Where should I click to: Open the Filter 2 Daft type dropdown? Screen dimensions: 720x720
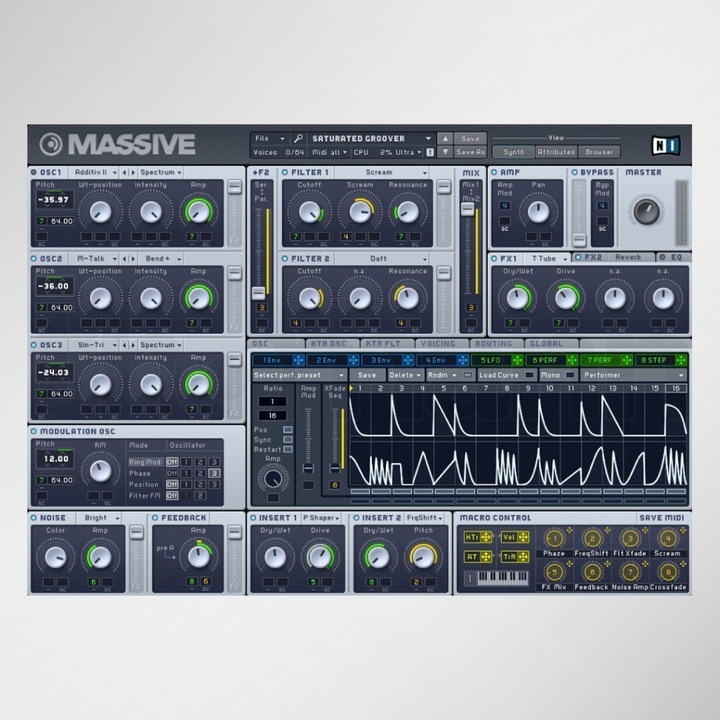click(382, 259)
